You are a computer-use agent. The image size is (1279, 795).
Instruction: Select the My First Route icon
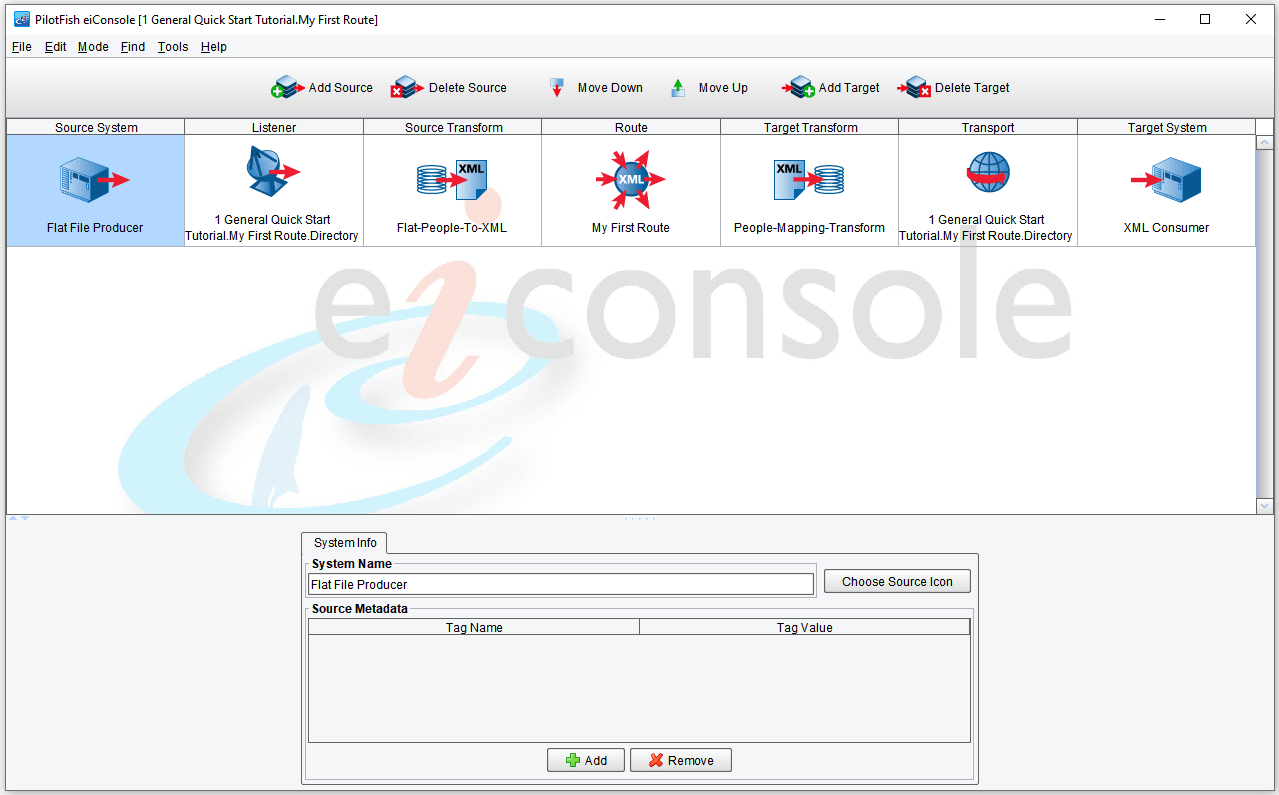click(x=631, y=179)
